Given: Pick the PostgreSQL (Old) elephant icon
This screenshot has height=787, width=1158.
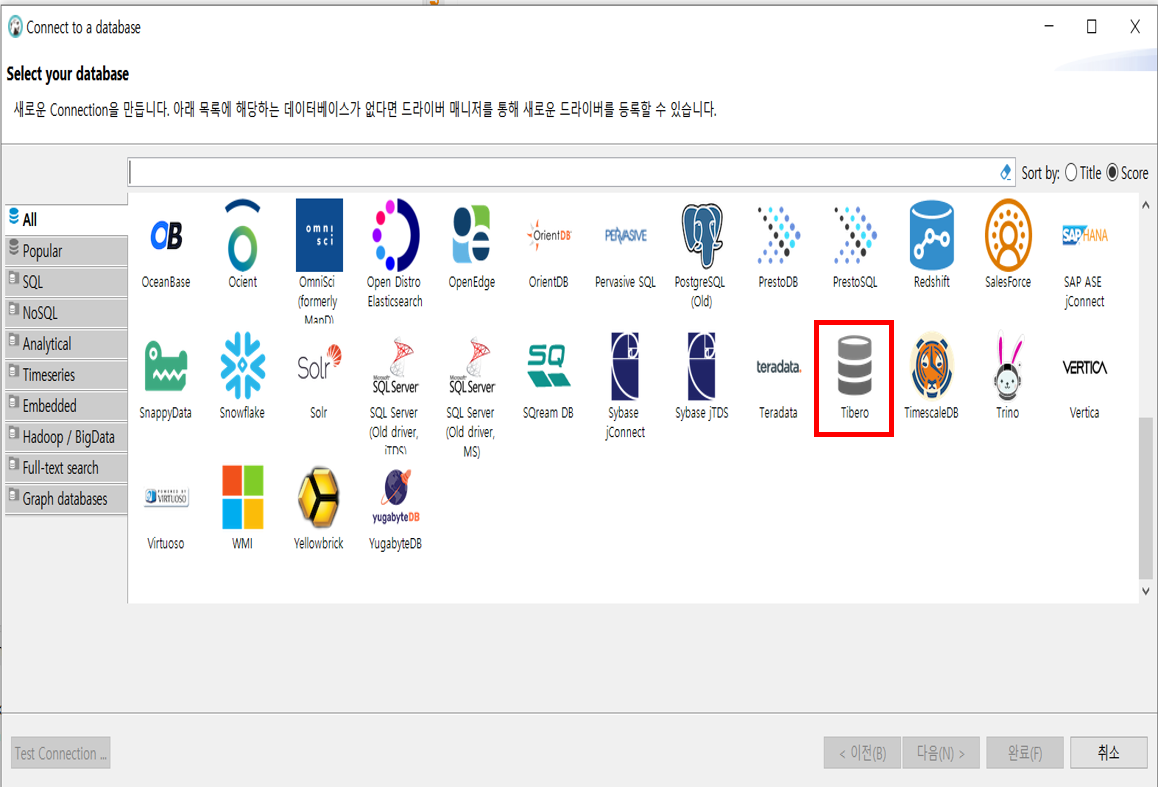Looking at the screenshot, I should [x=702, y=236].
